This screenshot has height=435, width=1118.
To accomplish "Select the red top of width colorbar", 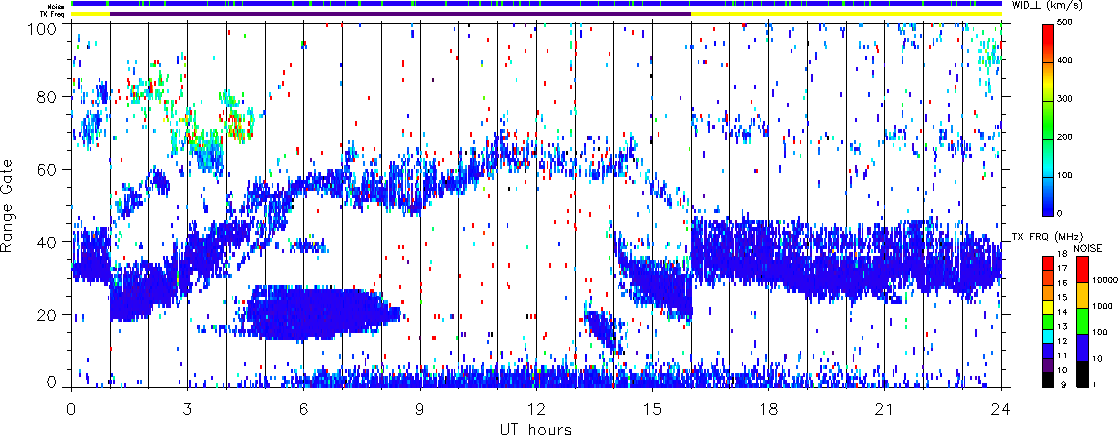I will click(1048, 36).
